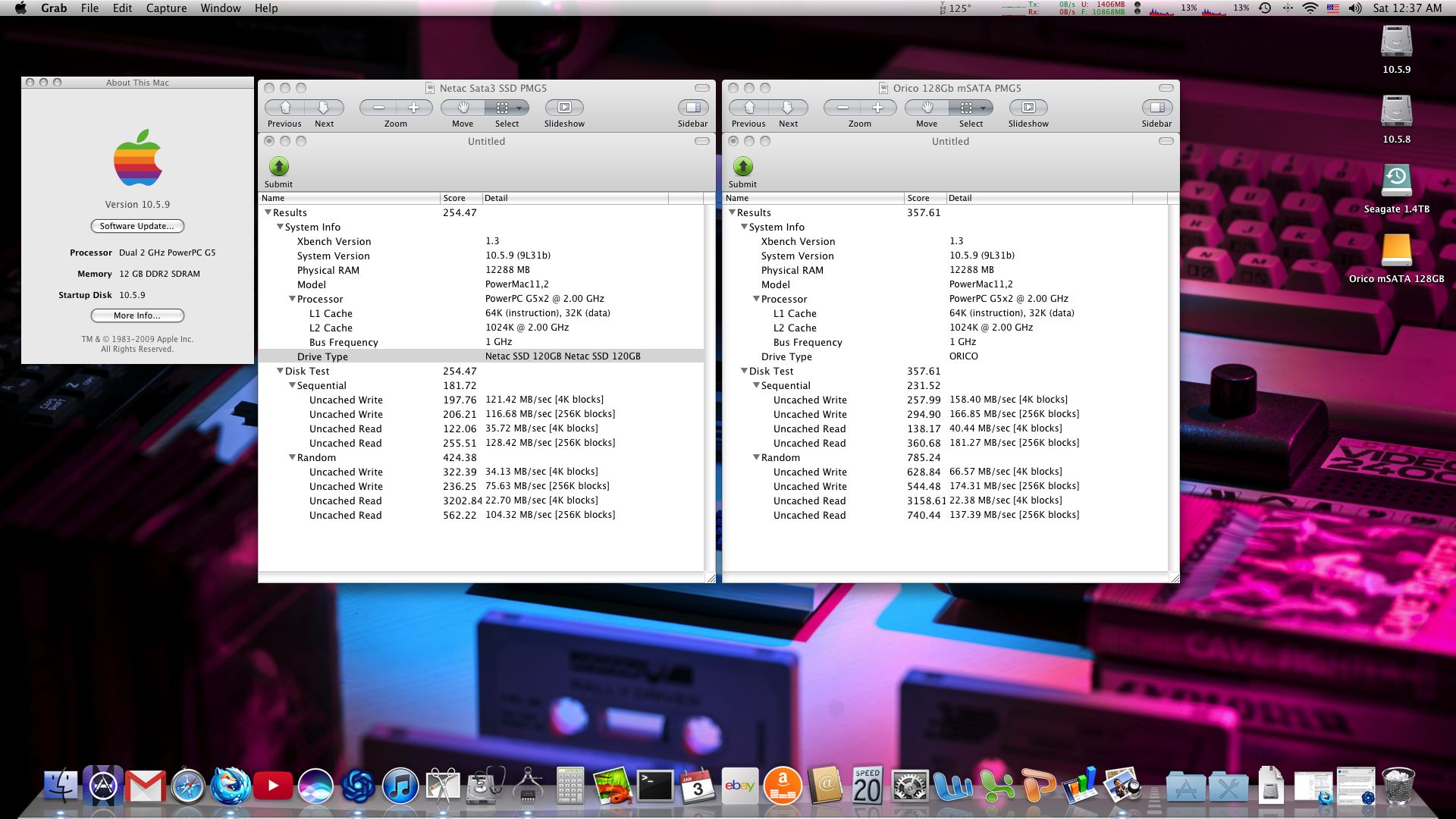Click Zoom out minus button in Orico window
Image resolution: width=1456 pixels, height=819 pixels.
pyautogui.click(x=842, y=108)
